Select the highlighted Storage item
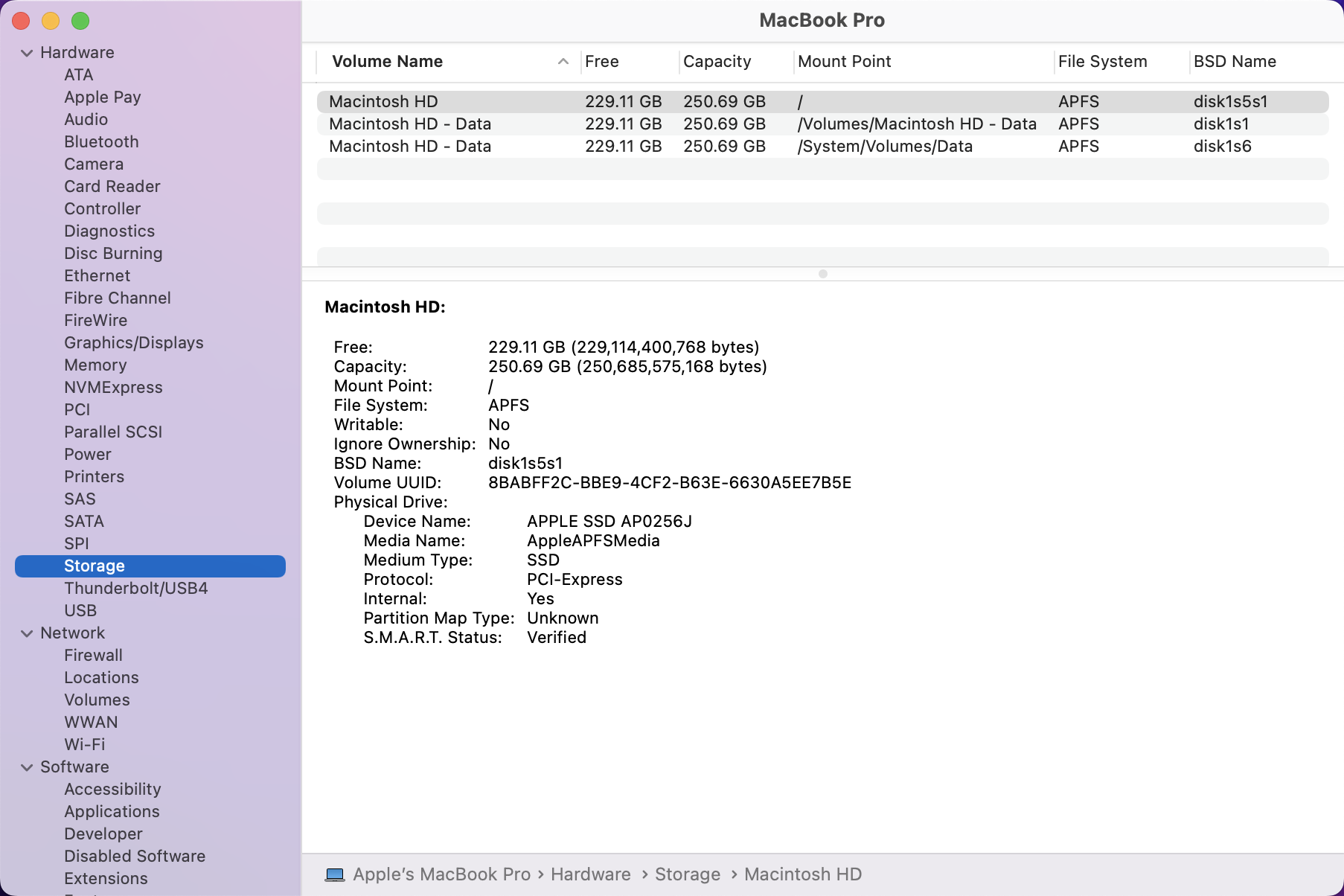This screenshot has width=1344, height=896. [150, 566]
